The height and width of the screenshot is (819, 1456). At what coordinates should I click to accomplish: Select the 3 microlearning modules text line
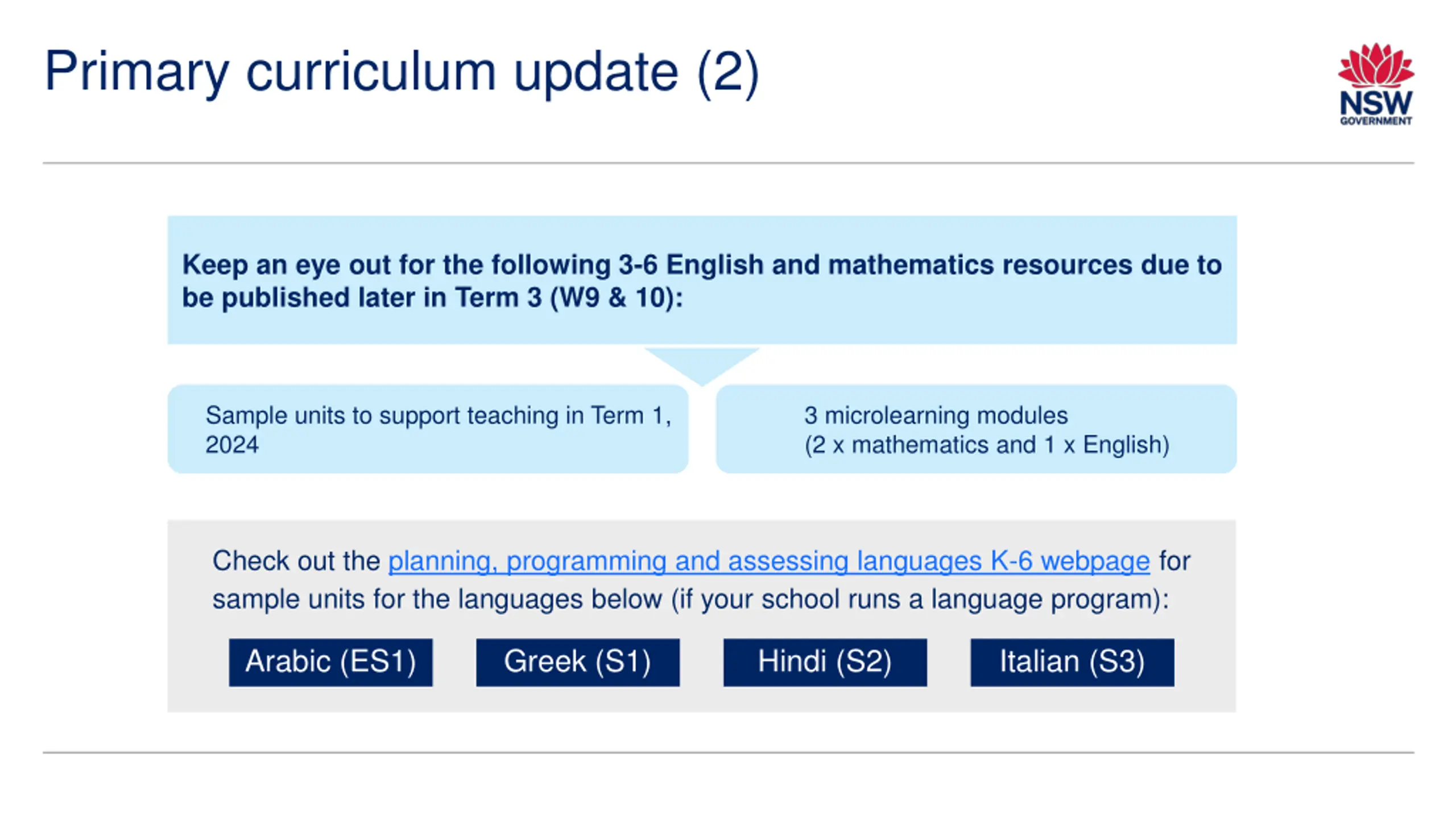click(x=936, y=415)
